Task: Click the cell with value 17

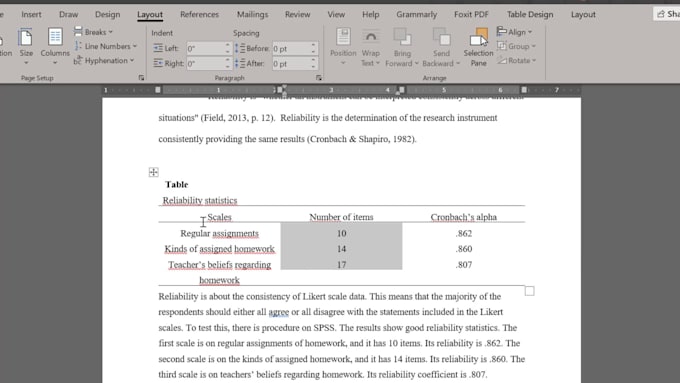Action: pos(341,265)
